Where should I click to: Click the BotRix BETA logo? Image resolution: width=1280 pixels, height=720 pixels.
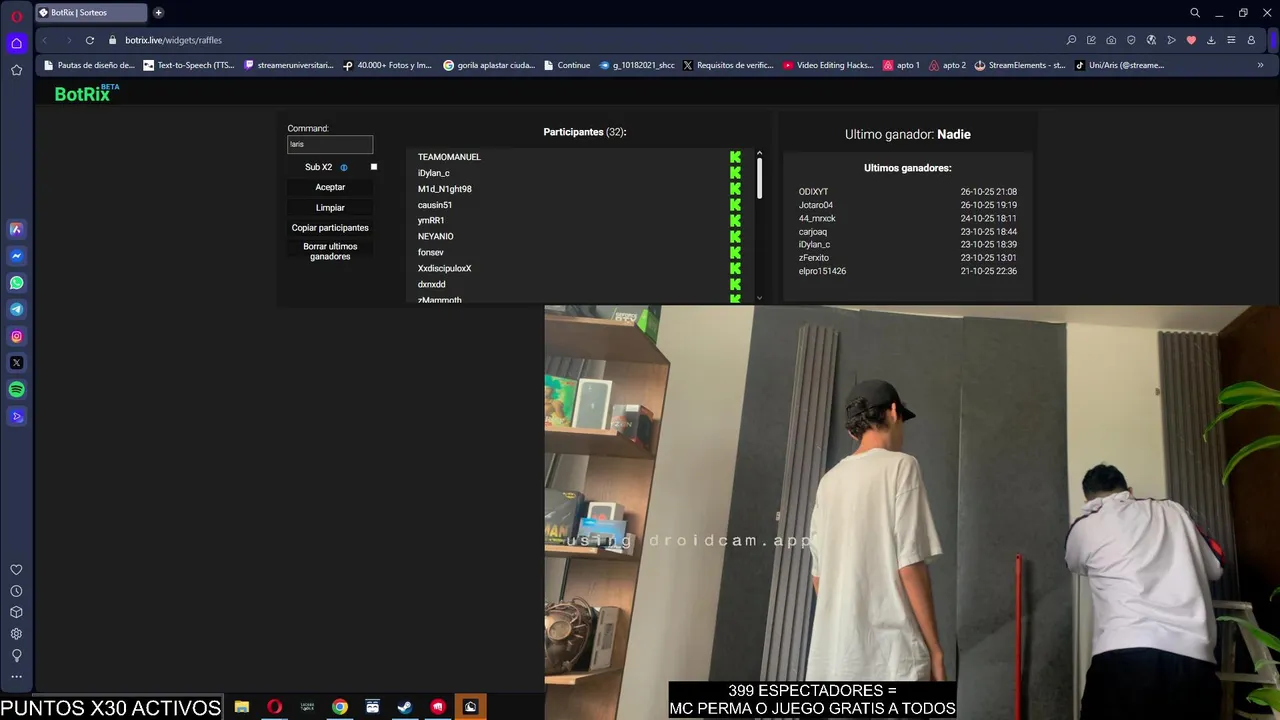click(x=87, y=93)
